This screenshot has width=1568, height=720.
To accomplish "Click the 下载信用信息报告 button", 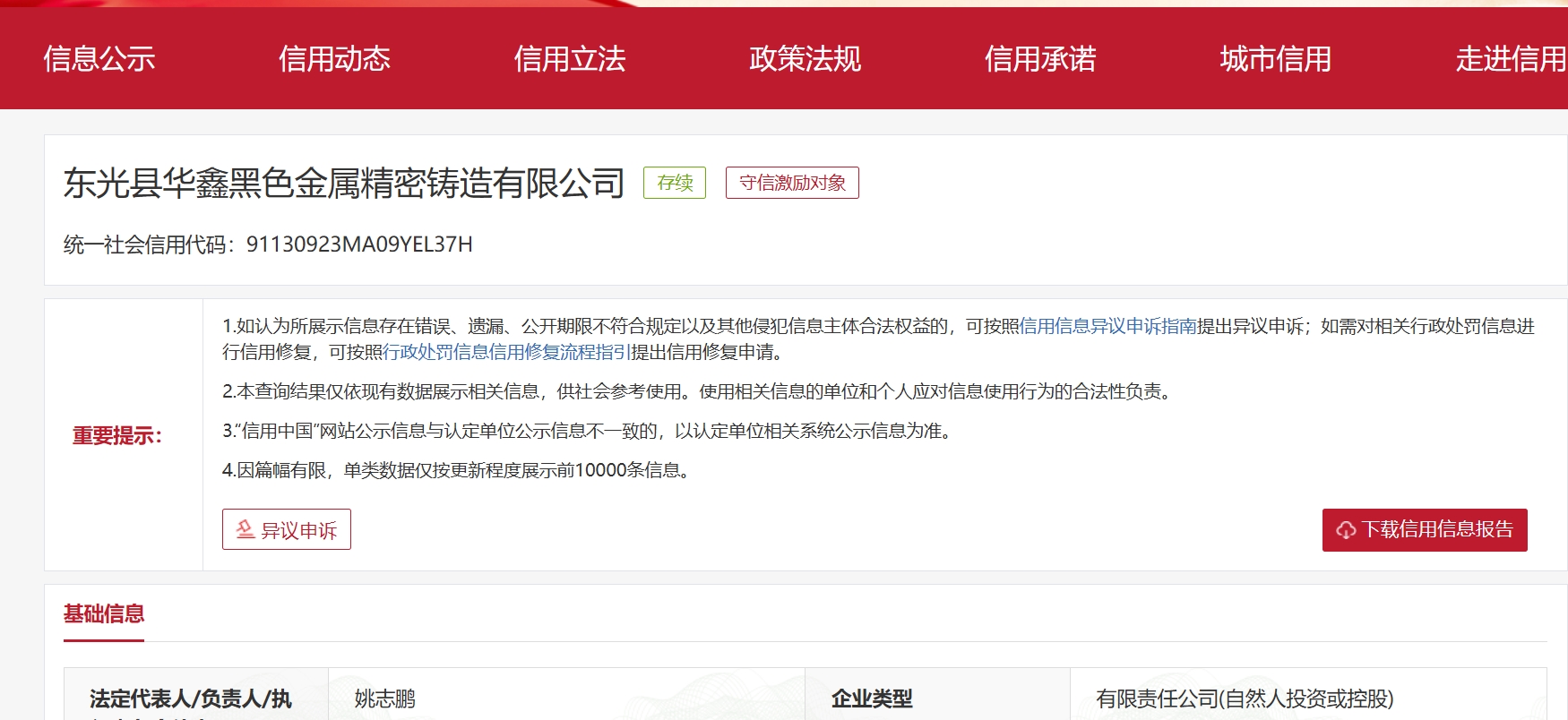I will (1425, 530).
